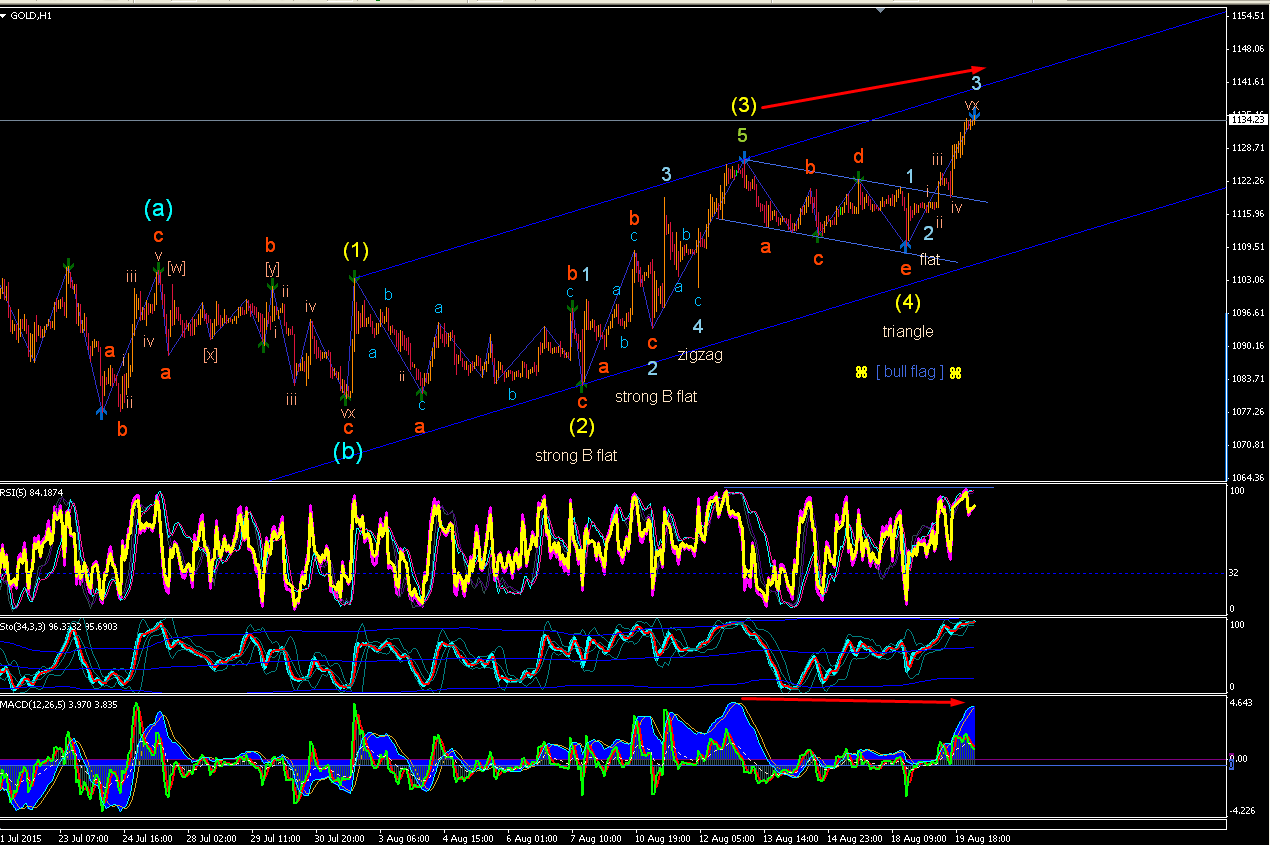1270x845 pixels.
Task: Click the yellow symbol right of bull flag
Action: click(x=955, y=372)
